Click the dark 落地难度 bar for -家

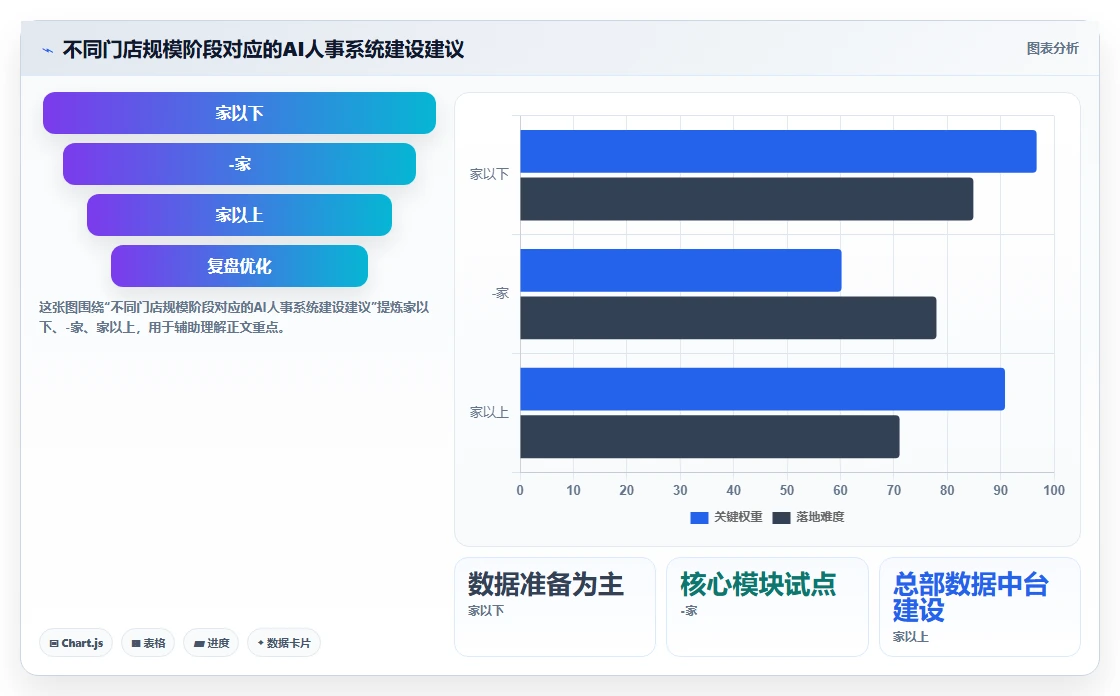(728, 318)
